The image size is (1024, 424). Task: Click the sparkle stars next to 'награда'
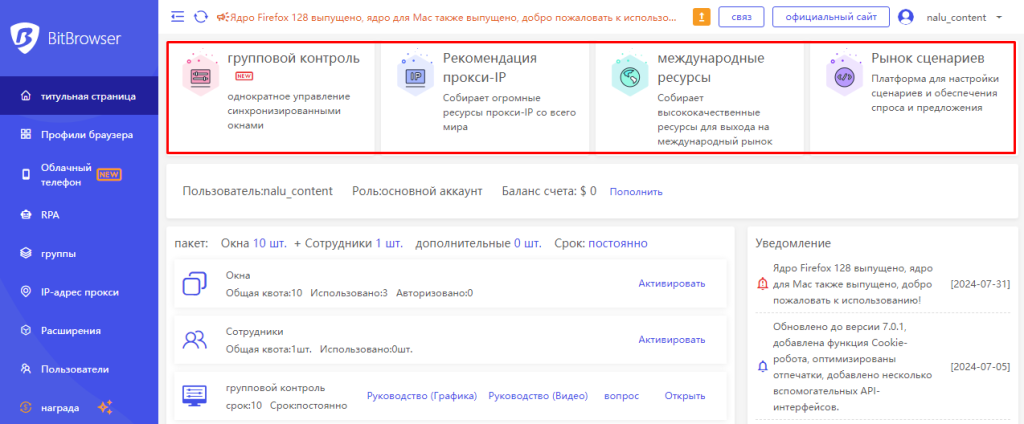pos(104,407)
